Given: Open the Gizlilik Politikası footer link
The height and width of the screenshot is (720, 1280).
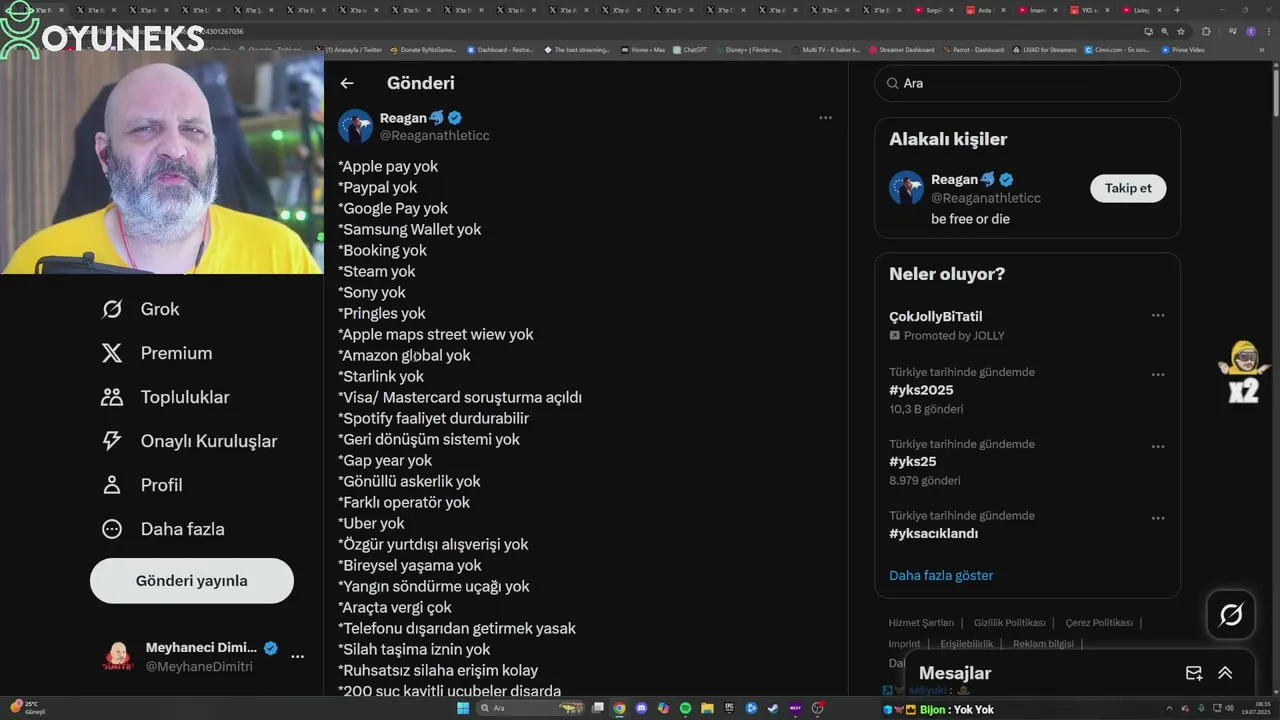Looking at the screenshot, I should coord(1010,622).
